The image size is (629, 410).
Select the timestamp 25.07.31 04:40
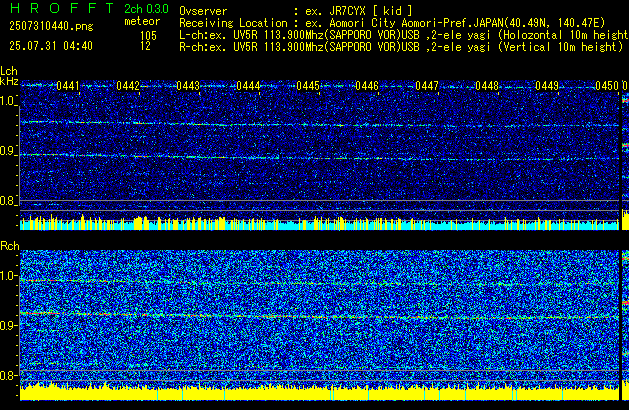pyautogui.click(x=51, y=46)
